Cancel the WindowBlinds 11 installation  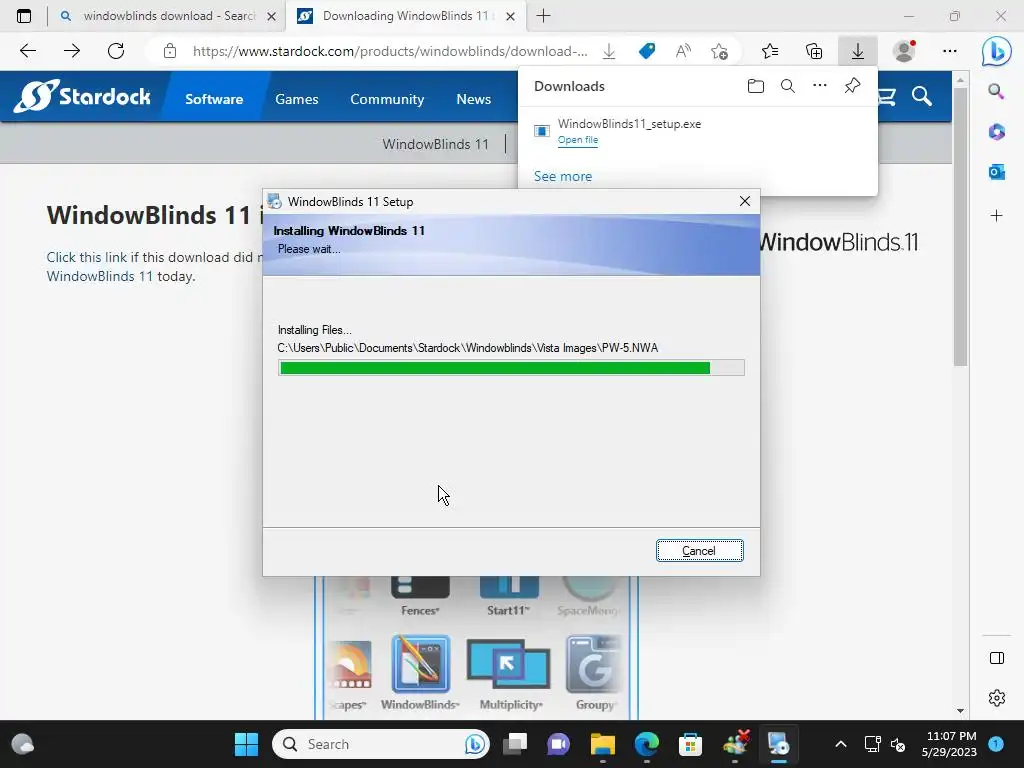699,551
